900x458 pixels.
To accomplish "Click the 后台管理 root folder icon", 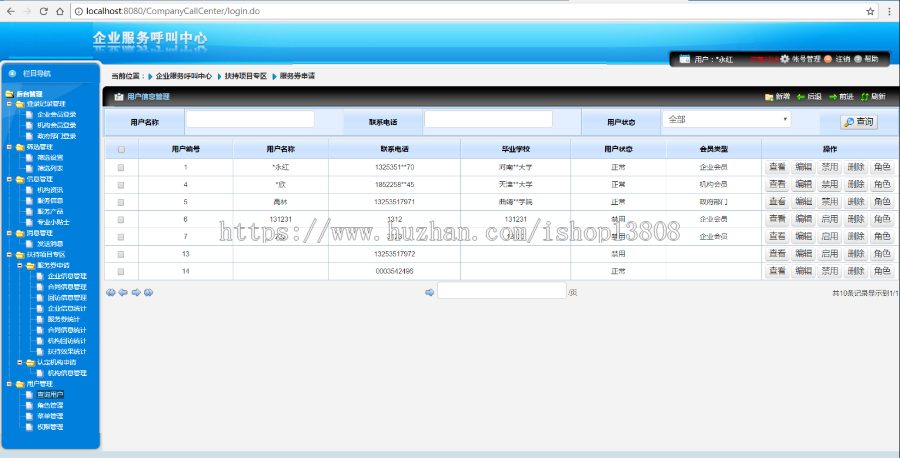I will [x=9, y=94].
